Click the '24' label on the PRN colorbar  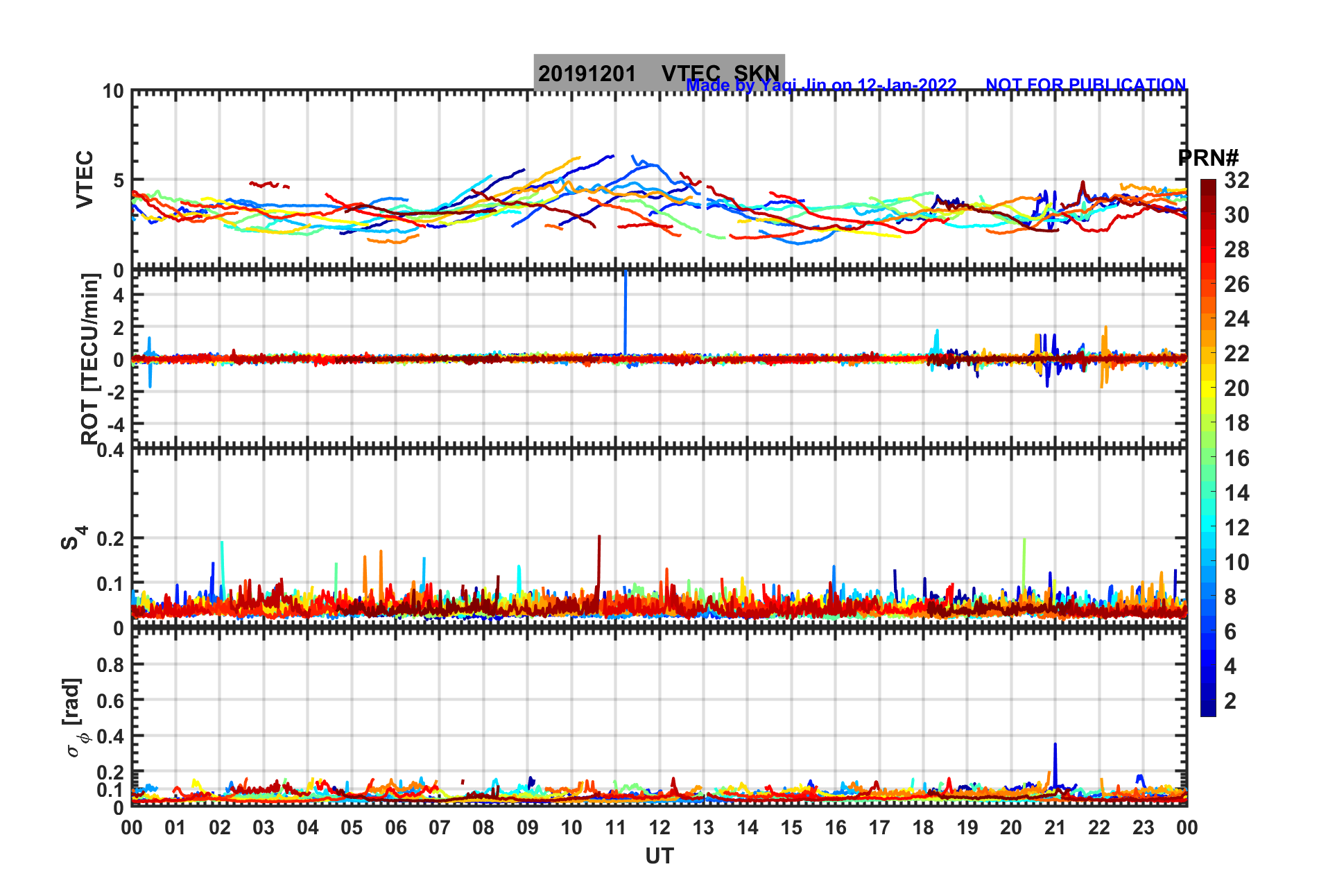(x=1236, y=319)
